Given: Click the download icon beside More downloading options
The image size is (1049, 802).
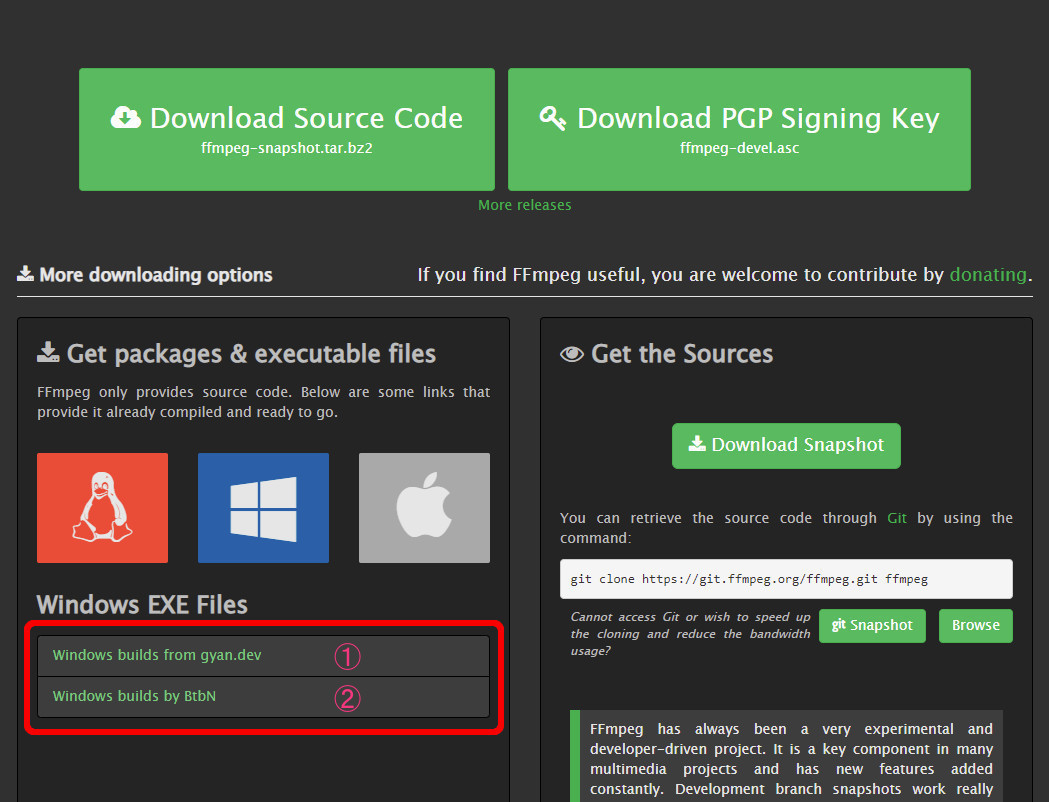Looking at the screenshot, I should pyautogui.click(x=25, y=275).
